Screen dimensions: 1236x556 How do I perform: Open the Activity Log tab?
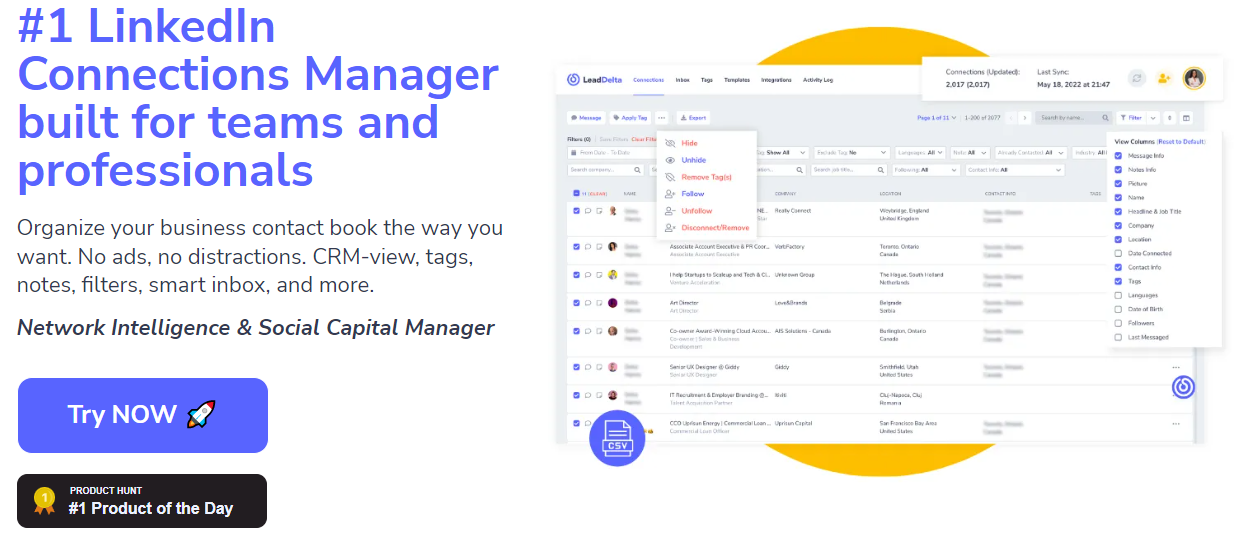[x=818, y=80]
